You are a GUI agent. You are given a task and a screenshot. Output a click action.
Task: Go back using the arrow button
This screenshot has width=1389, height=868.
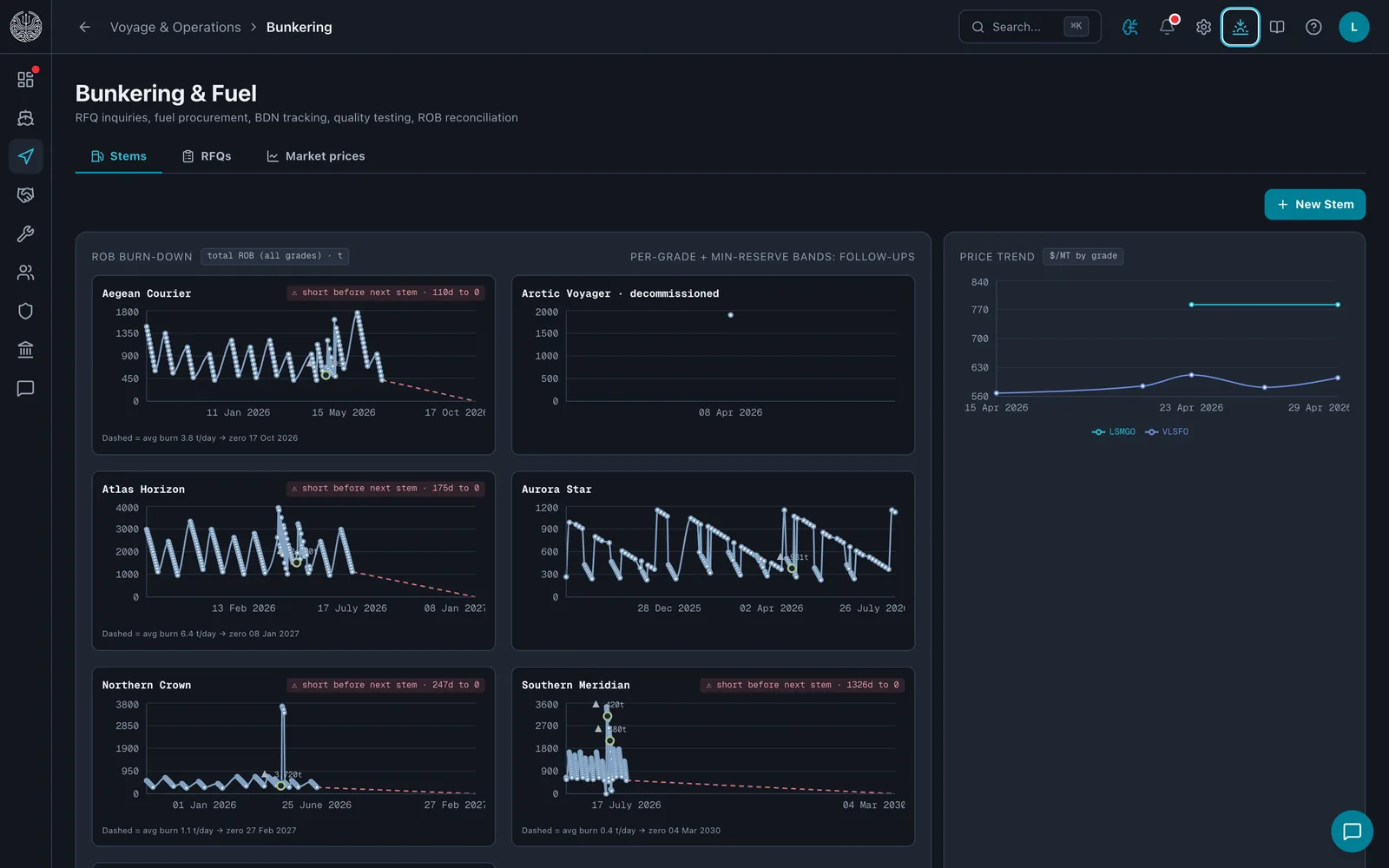coord(84,27)
